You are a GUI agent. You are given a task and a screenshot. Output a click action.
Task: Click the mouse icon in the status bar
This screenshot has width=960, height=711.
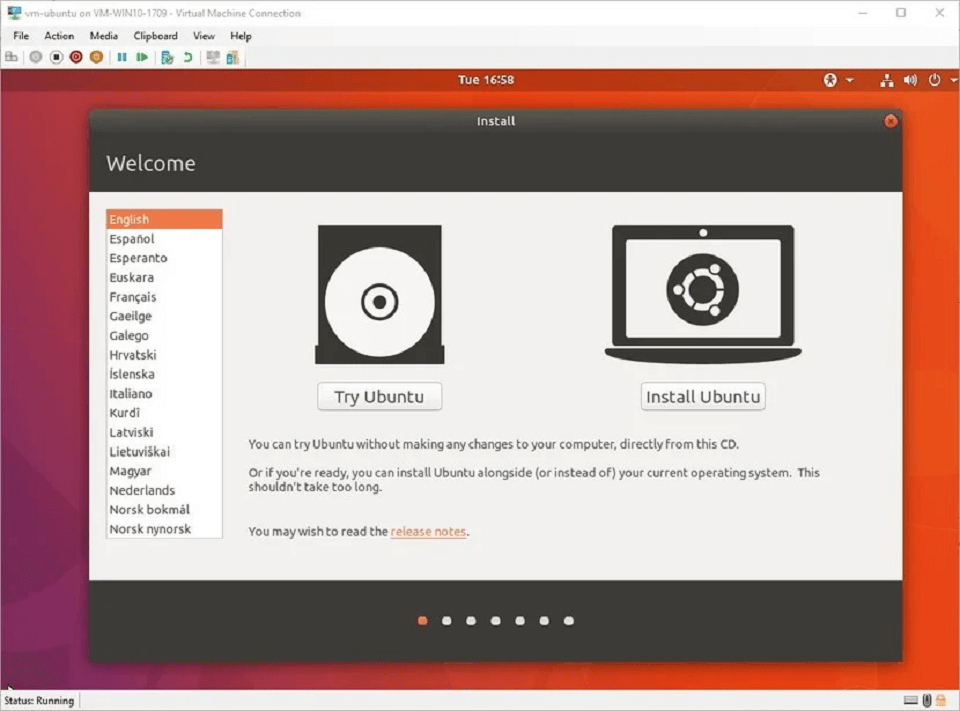tap(927, 700)
